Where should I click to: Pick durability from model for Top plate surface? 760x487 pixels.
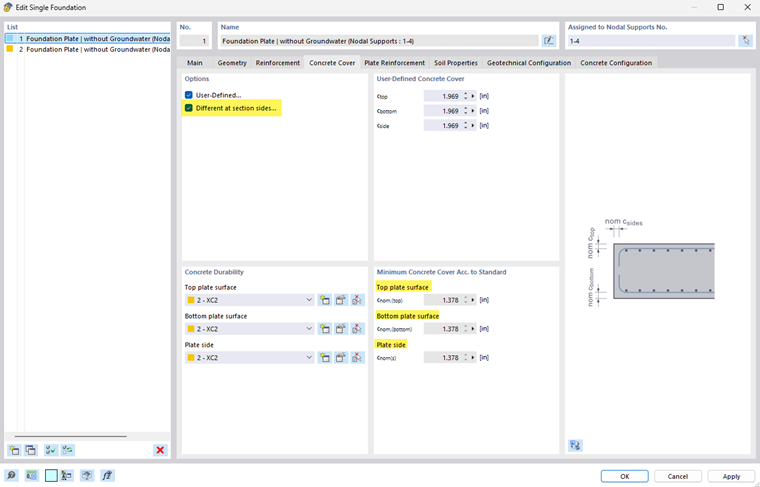pos(357,300)
